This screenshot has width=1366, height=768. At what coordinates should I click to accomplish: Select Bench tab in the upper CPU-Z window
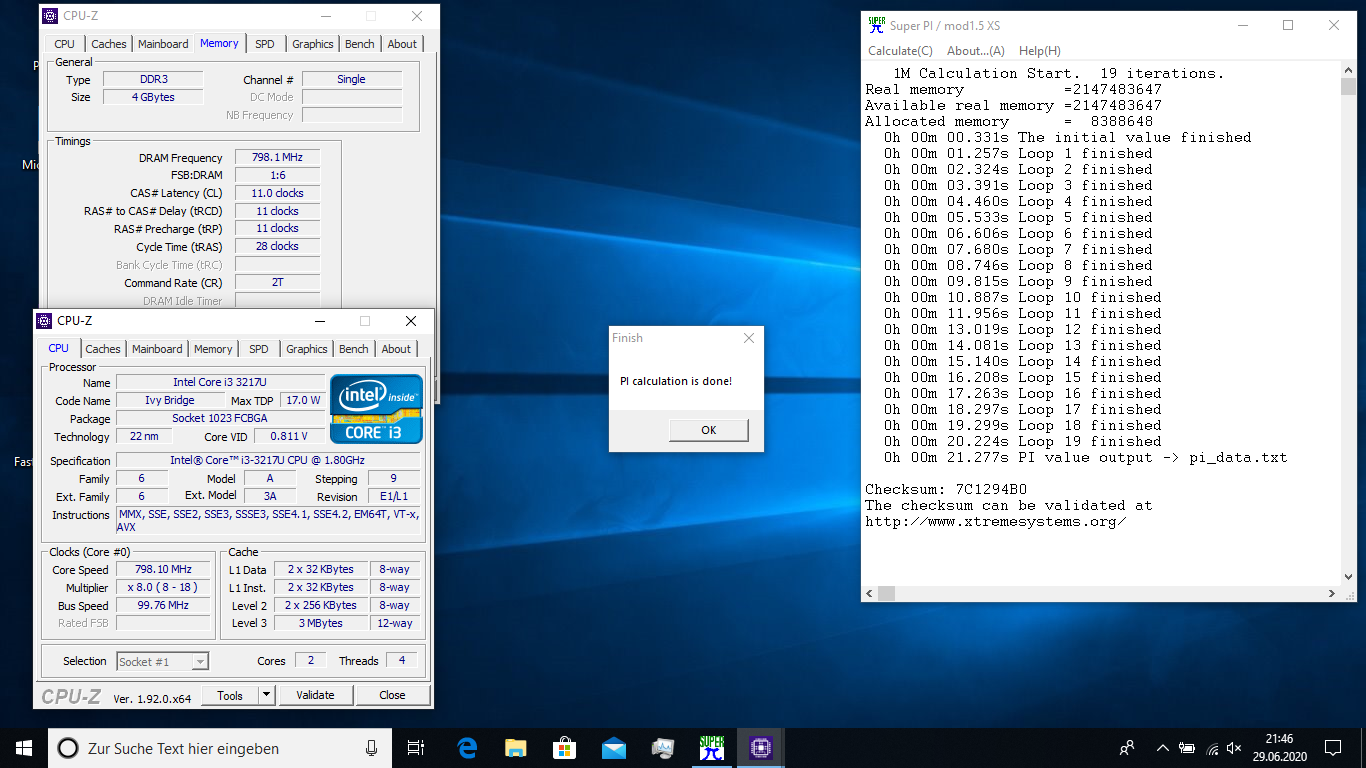tap(360, 44)
